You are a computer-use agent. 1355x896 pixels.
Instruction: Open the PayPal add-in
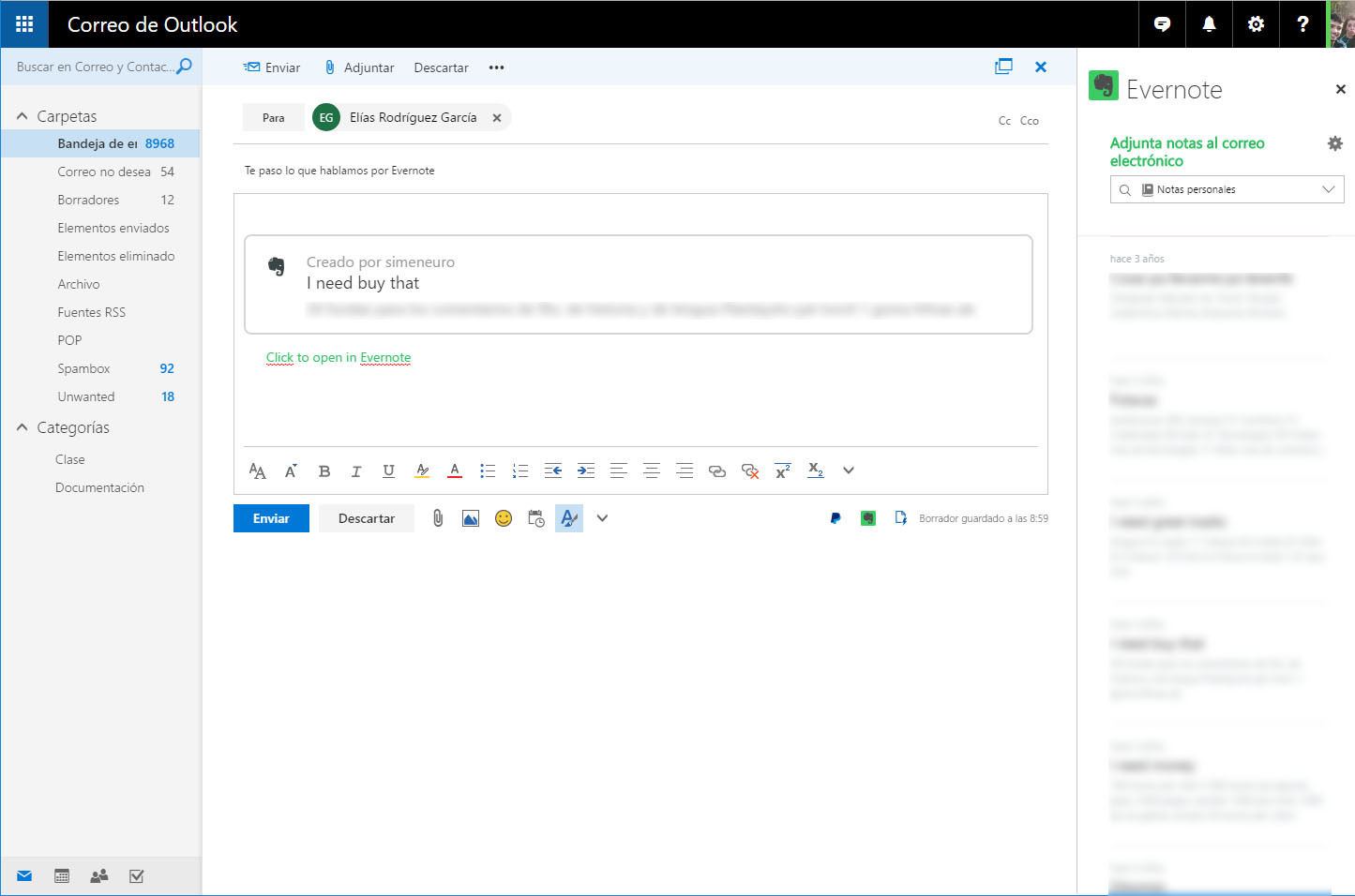pos(836,518)
